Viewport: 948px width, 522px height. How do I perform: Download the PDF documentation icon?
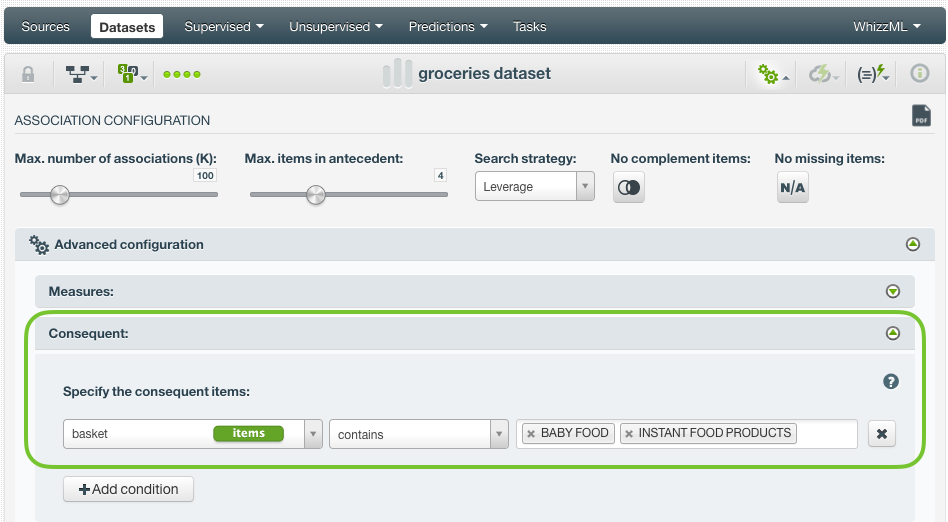pos(921,116)
